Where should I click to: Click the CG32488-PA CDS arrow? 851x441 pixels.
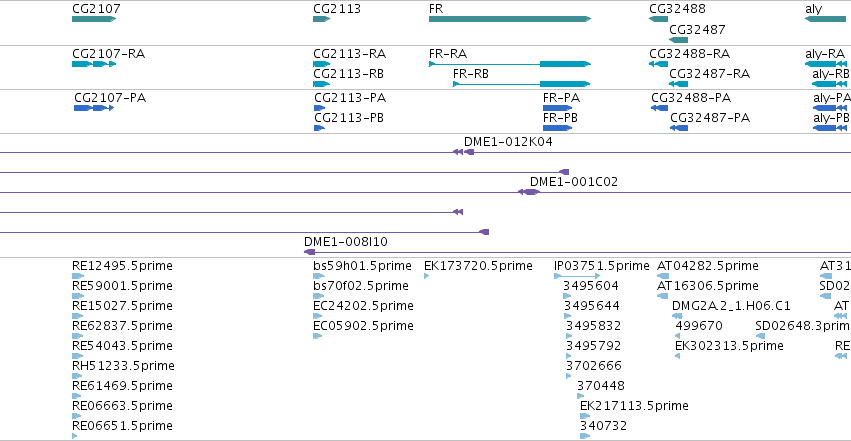(x=659, y=108)
